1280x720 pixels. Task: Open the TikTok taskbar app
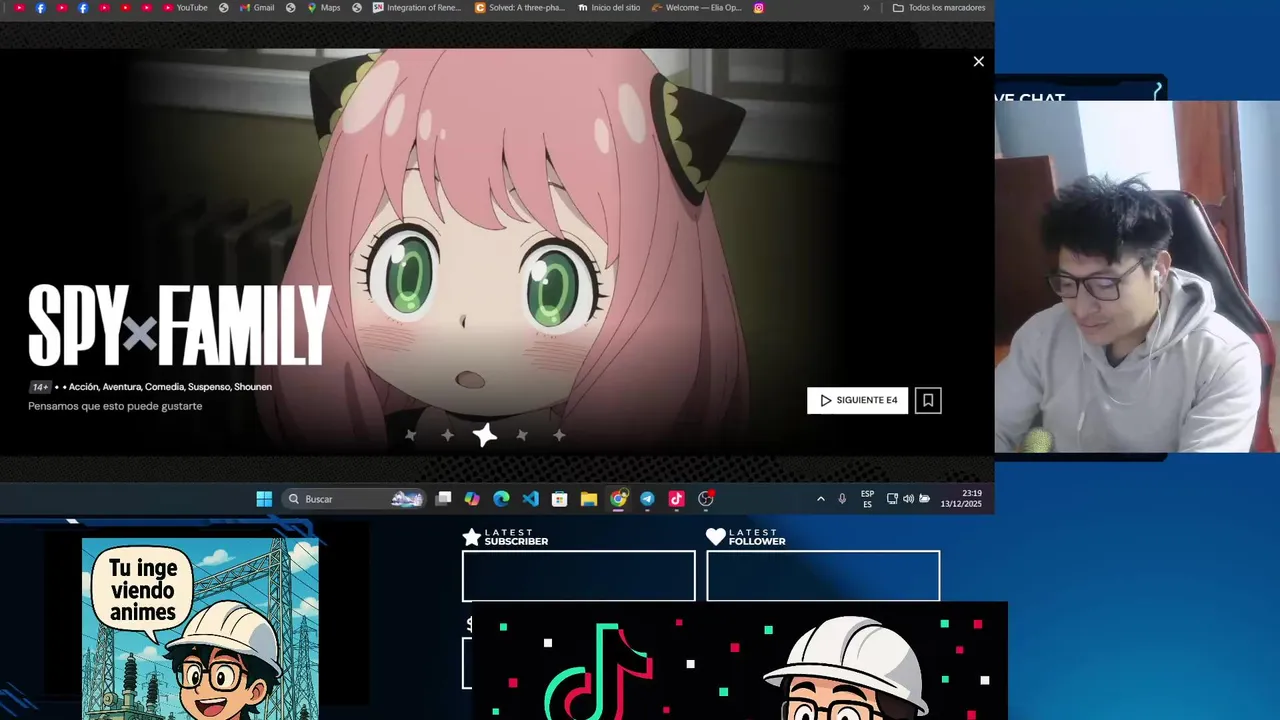(x=676, y=499)
